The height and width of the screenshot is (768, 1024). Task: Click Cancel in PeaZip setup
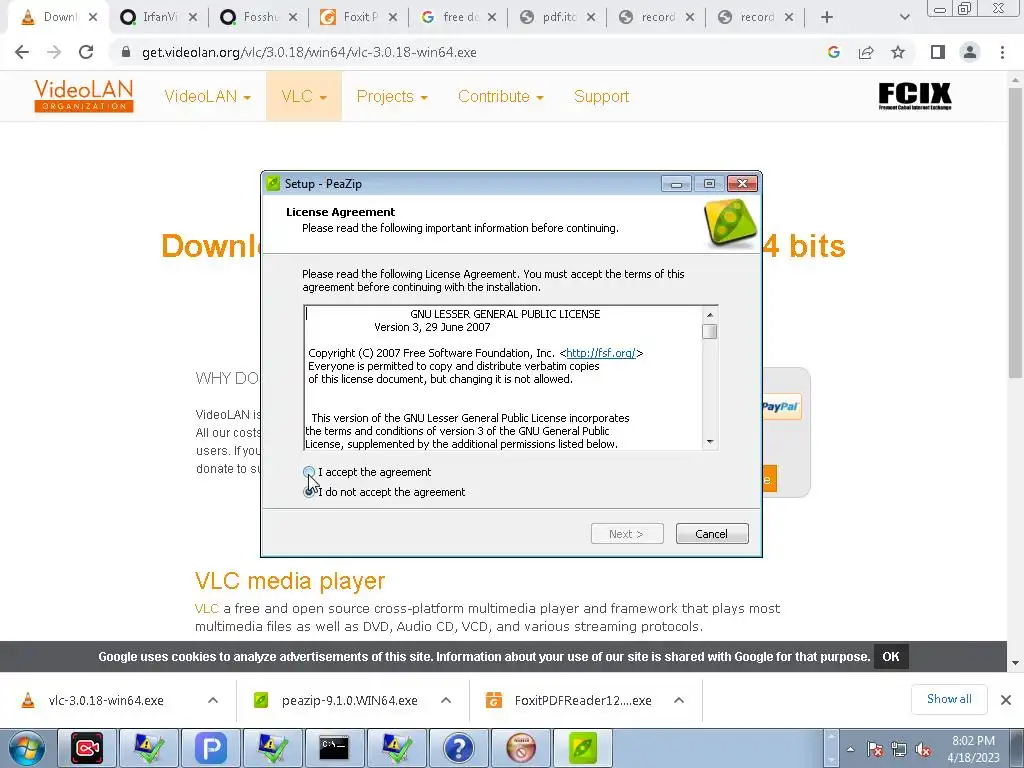coord(712,534)
